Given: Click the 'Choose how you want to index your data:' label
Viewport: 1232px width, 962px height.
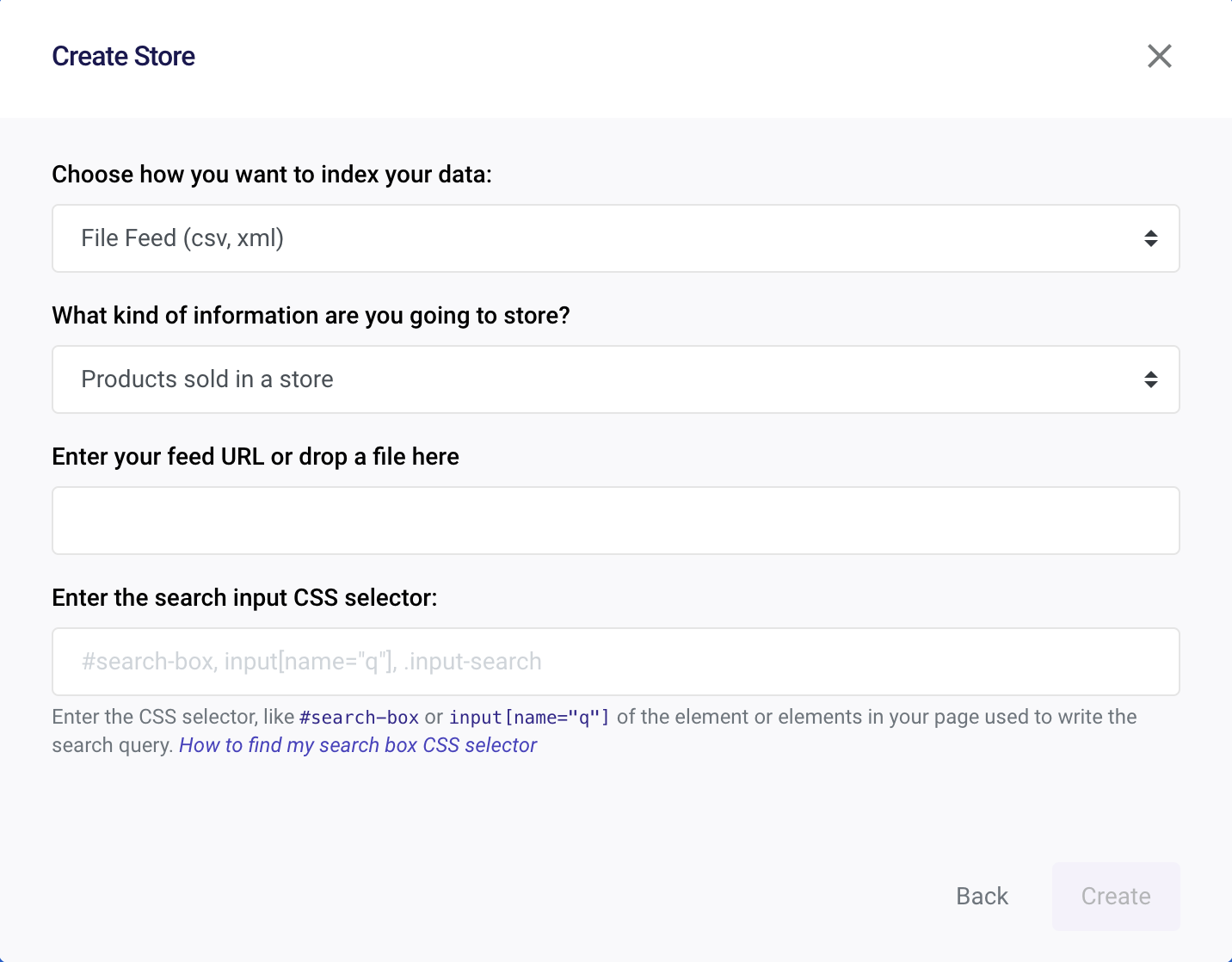Looking at the screenshot, I should coord(272,175).
